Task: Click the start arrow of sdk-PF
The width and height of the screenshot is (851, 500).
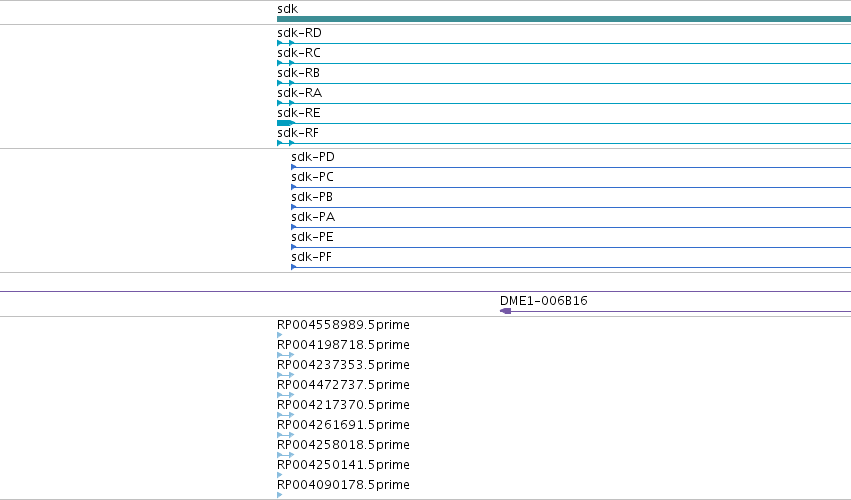Action: pos(294,267)
